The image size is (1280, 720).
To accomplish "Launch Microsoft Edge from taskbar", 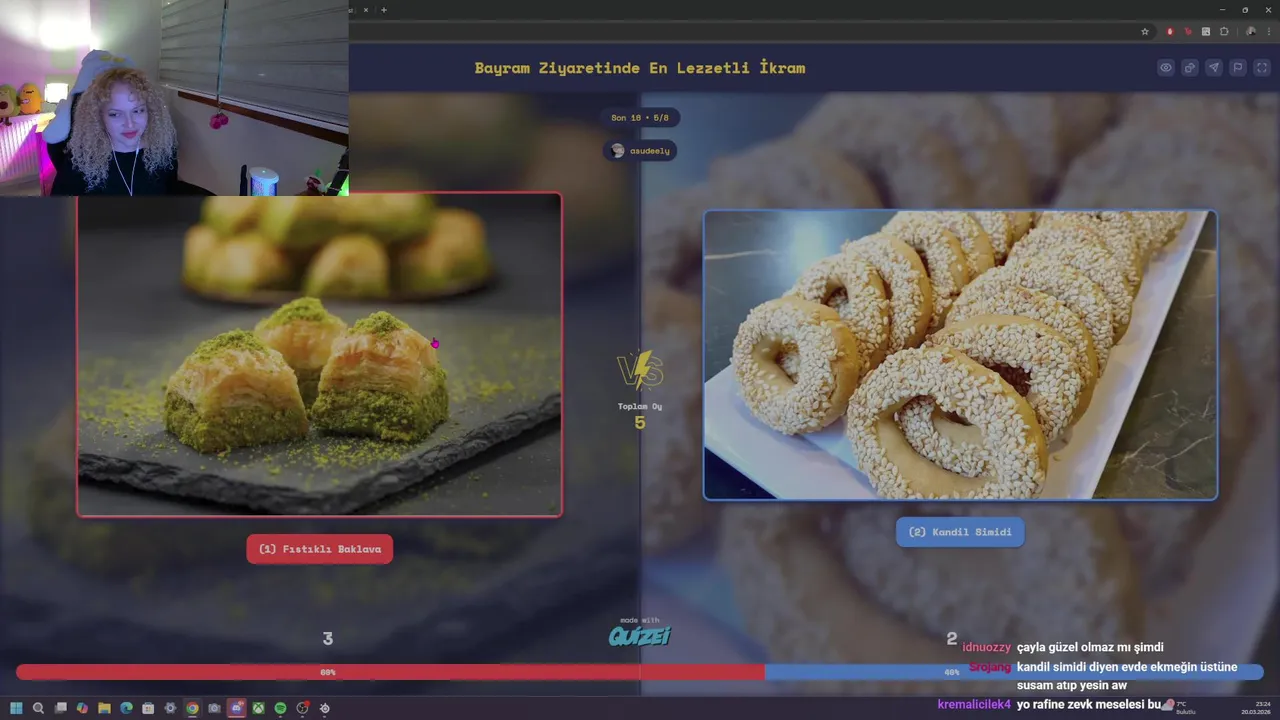I will click(126, 708).
